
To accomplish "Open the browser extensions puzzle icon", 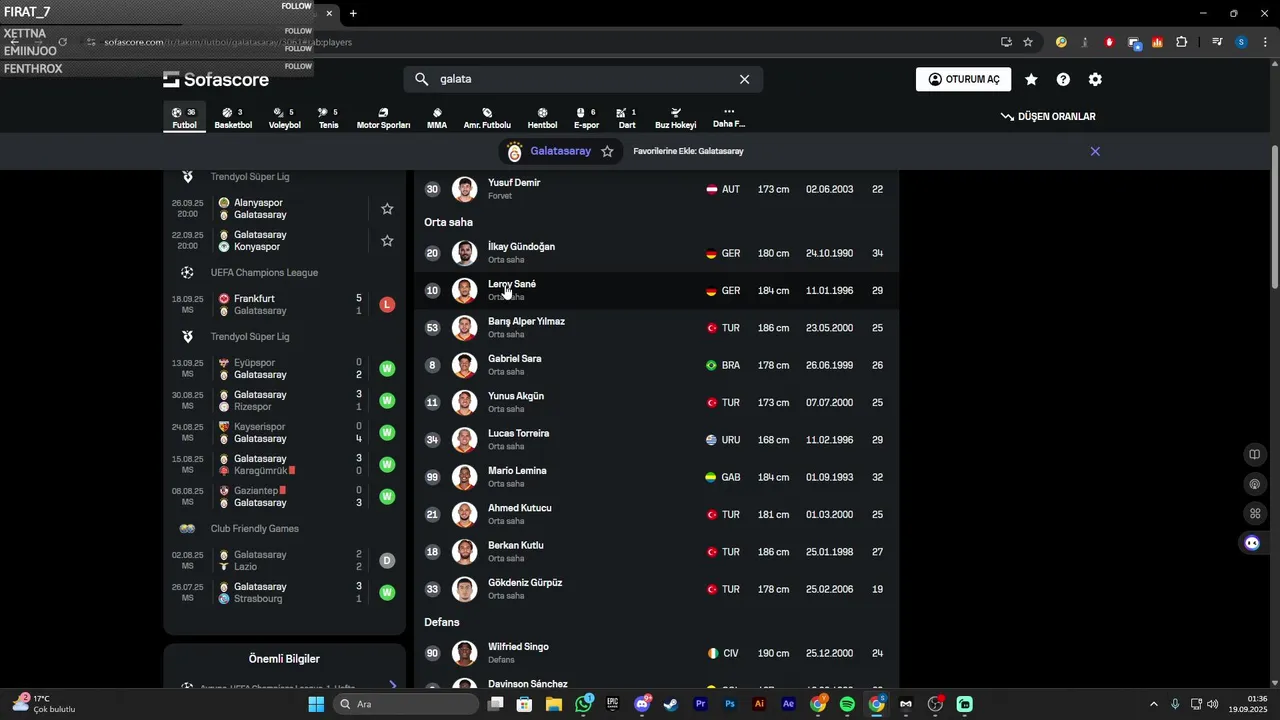I will 1182,42.
